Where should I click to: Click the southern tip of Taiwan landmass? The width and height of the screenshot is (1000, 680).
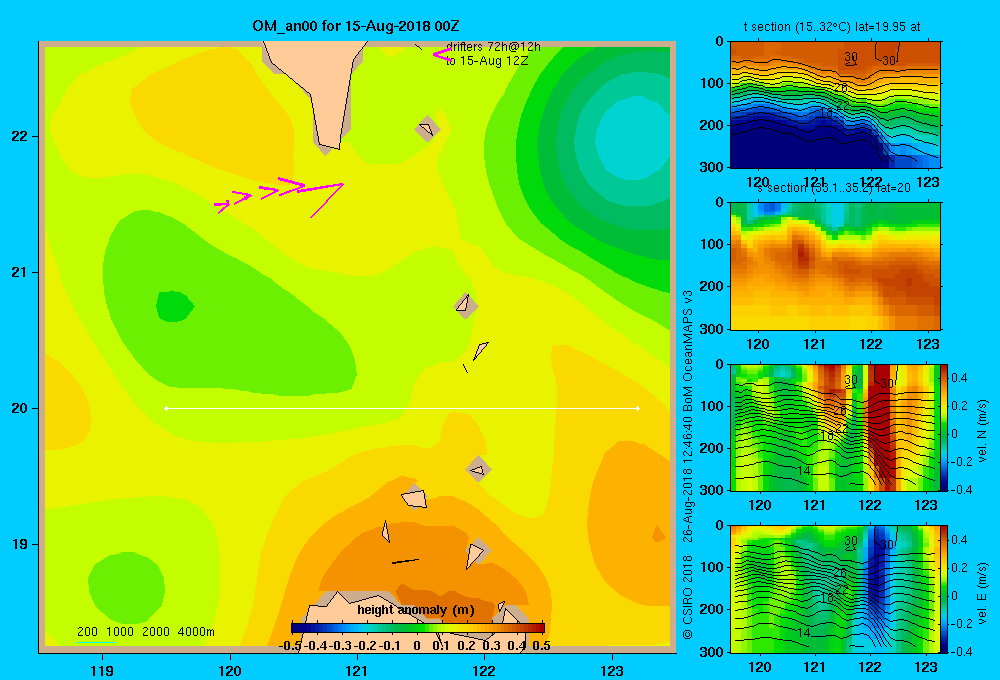coord(329,145)
